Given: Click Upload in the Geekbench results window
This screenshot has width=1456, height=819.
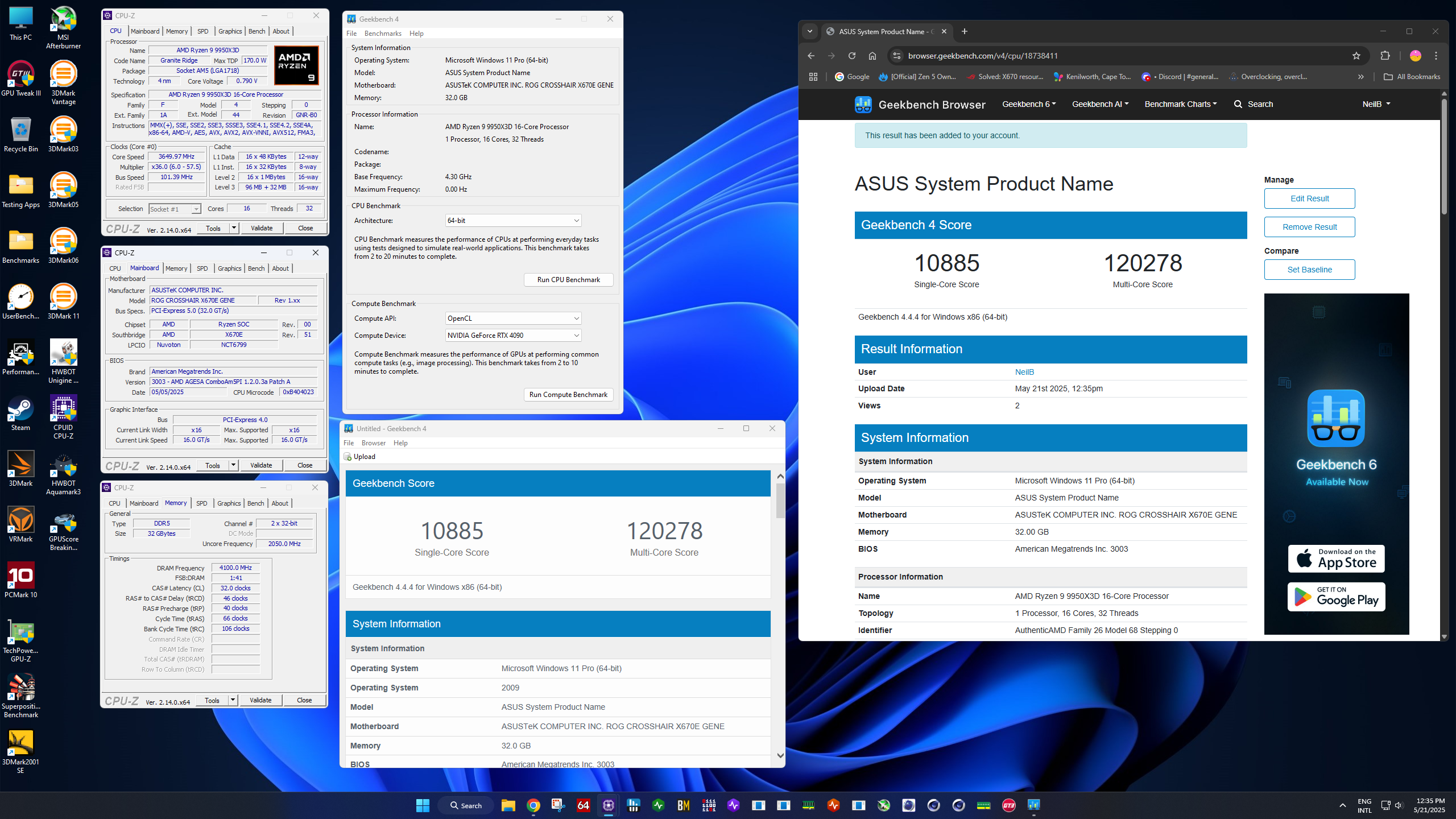Looking at the screenshot, I should tap(359, 457).
